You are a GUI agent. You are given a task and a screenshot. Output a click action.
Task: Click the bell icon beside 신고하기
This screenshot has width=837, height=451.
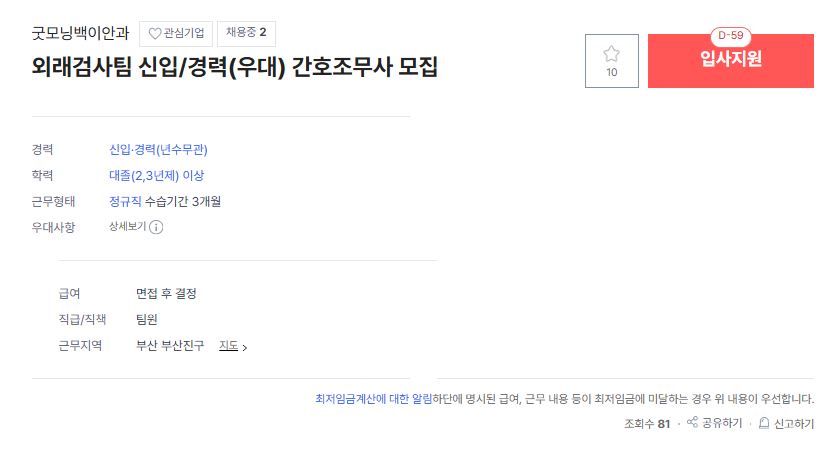click(764, 423)
